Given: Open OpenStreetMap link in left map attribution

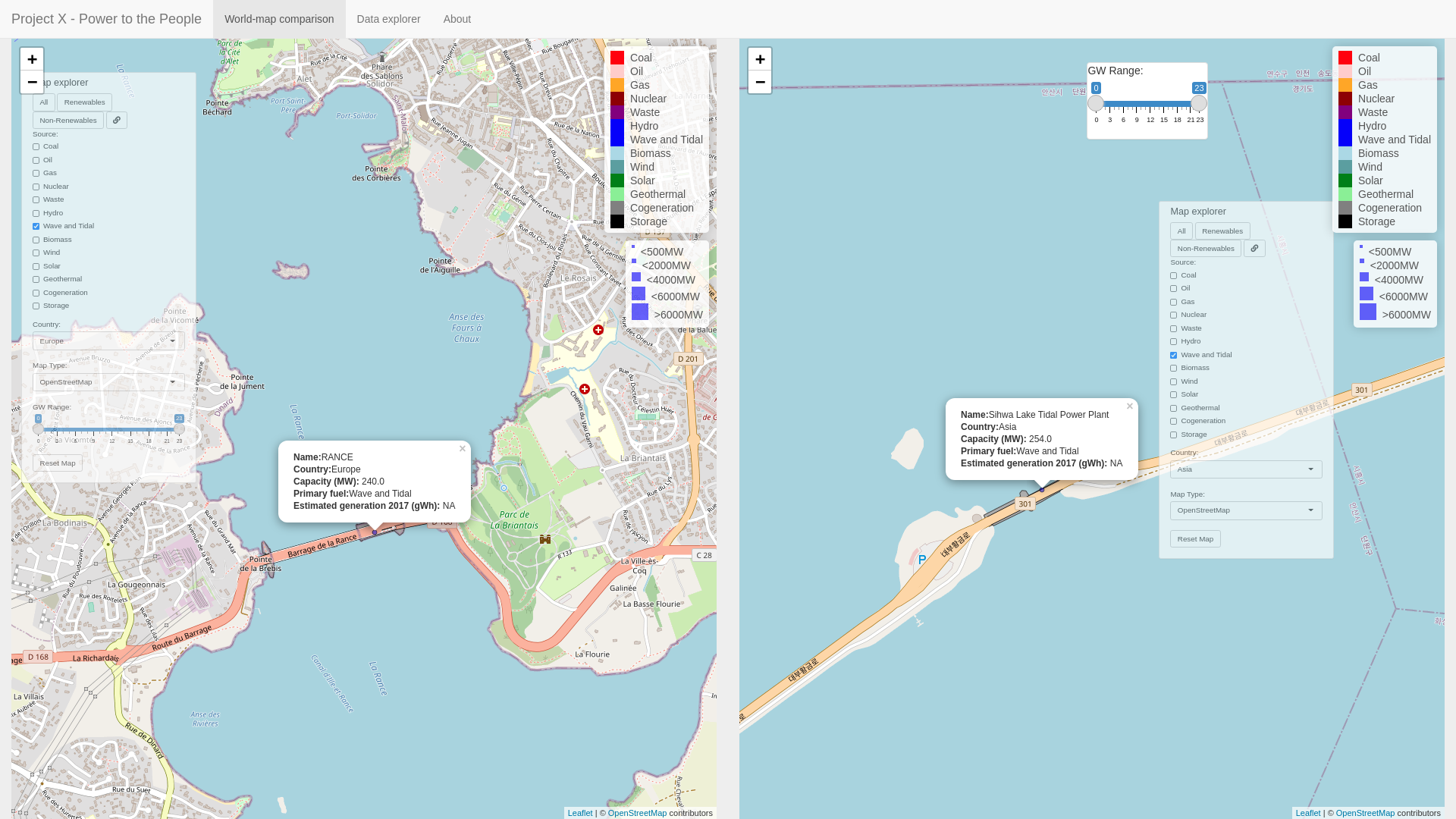Looking at the screenshot, I should (x=637, y=813).
